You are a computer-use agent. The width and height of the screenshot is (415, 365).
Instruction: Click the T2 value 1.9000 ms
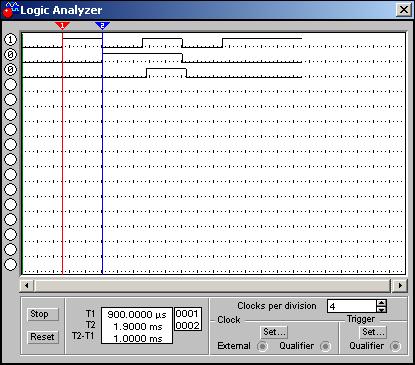[x=138, y=327]
